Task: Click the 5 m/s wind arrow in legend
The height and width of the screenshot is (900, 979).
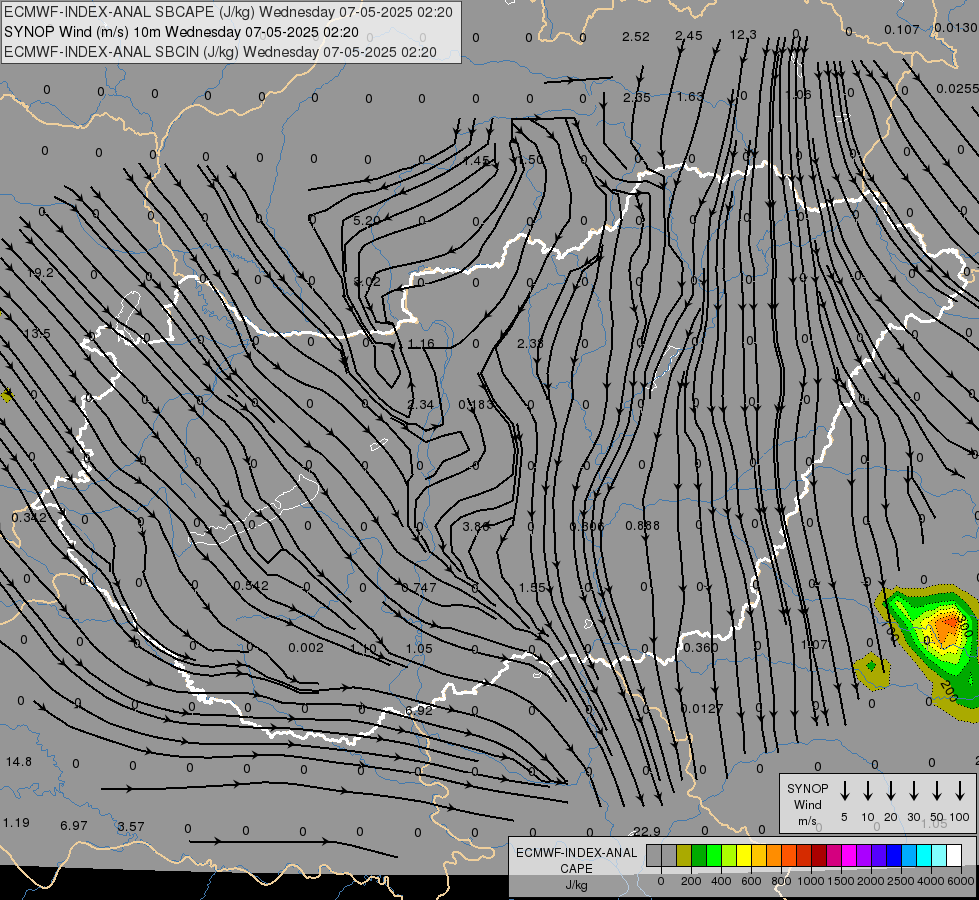Action: 844,791
